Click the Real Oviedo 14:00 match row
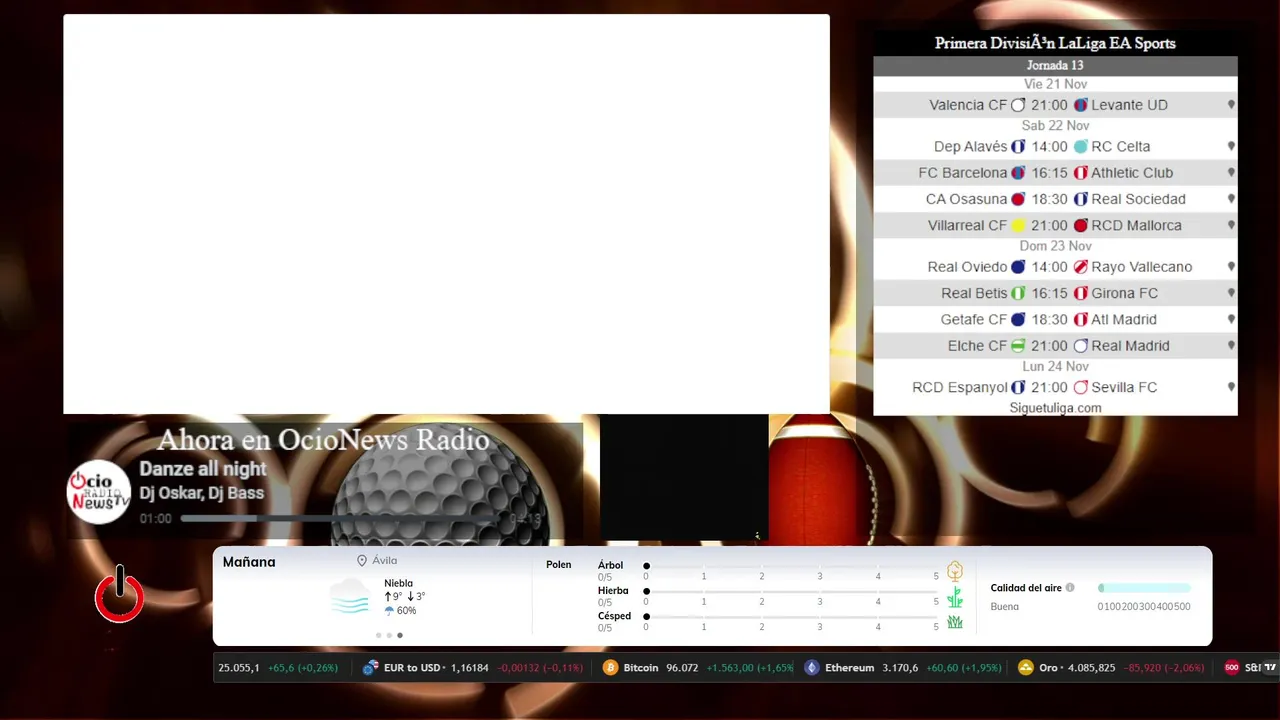This screenshot has height=720, width=1280. 1055,267
